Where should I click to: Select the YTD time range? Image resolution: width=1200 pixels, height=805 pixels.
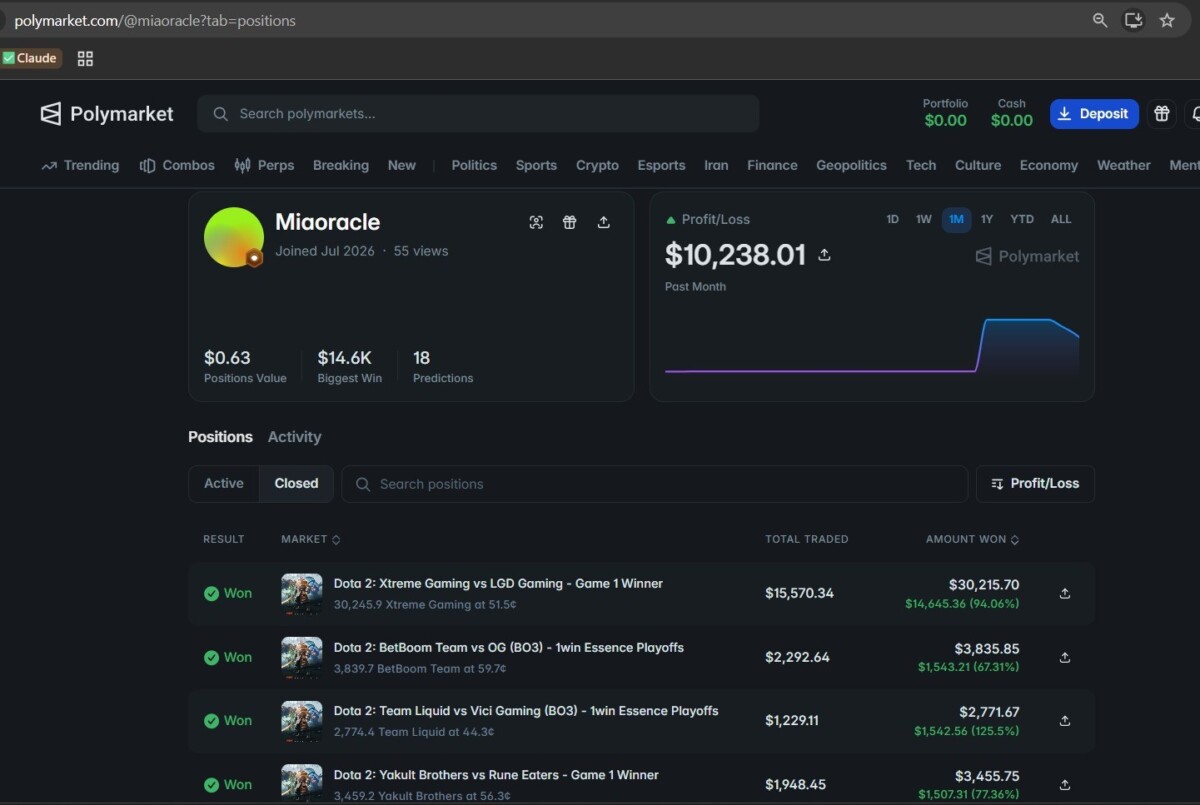click(x=1022, y=219)
